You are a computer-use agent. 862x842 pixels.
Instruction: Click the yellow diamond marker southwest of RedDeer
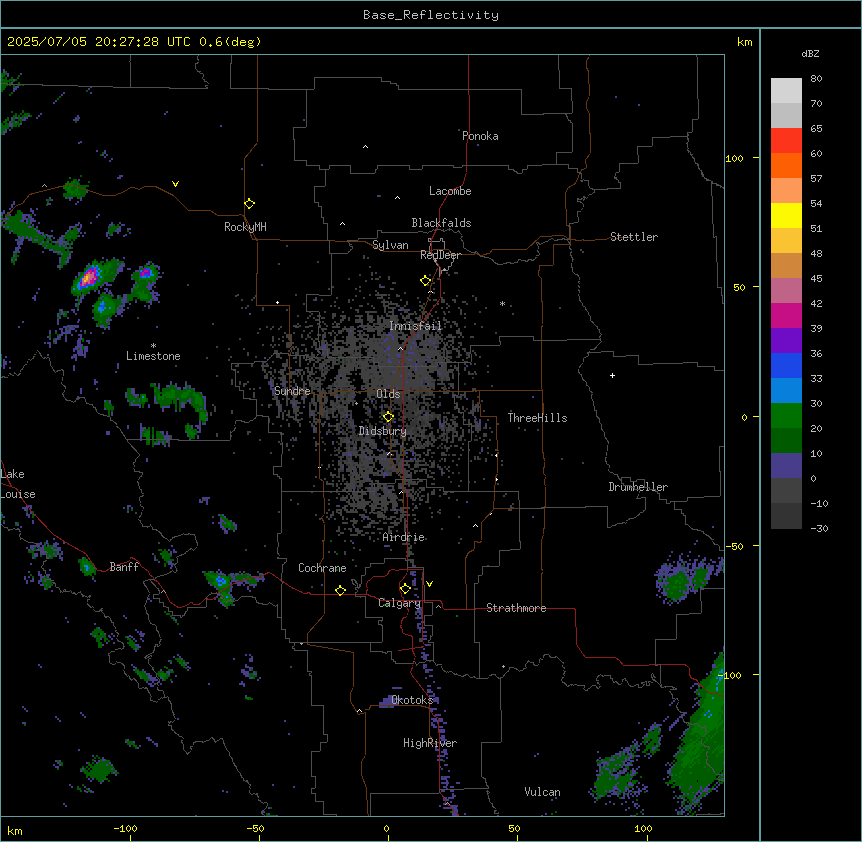click(x=426, y=281)
